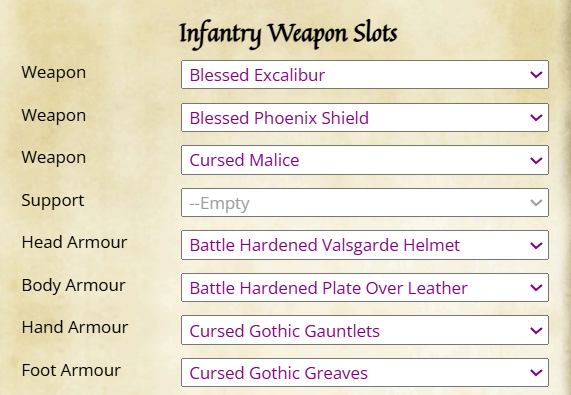Click the chevron arrow on Foot Armour select
Image resolution: width=571 pixels, height=395 pixels.
(x=536, y=373)
